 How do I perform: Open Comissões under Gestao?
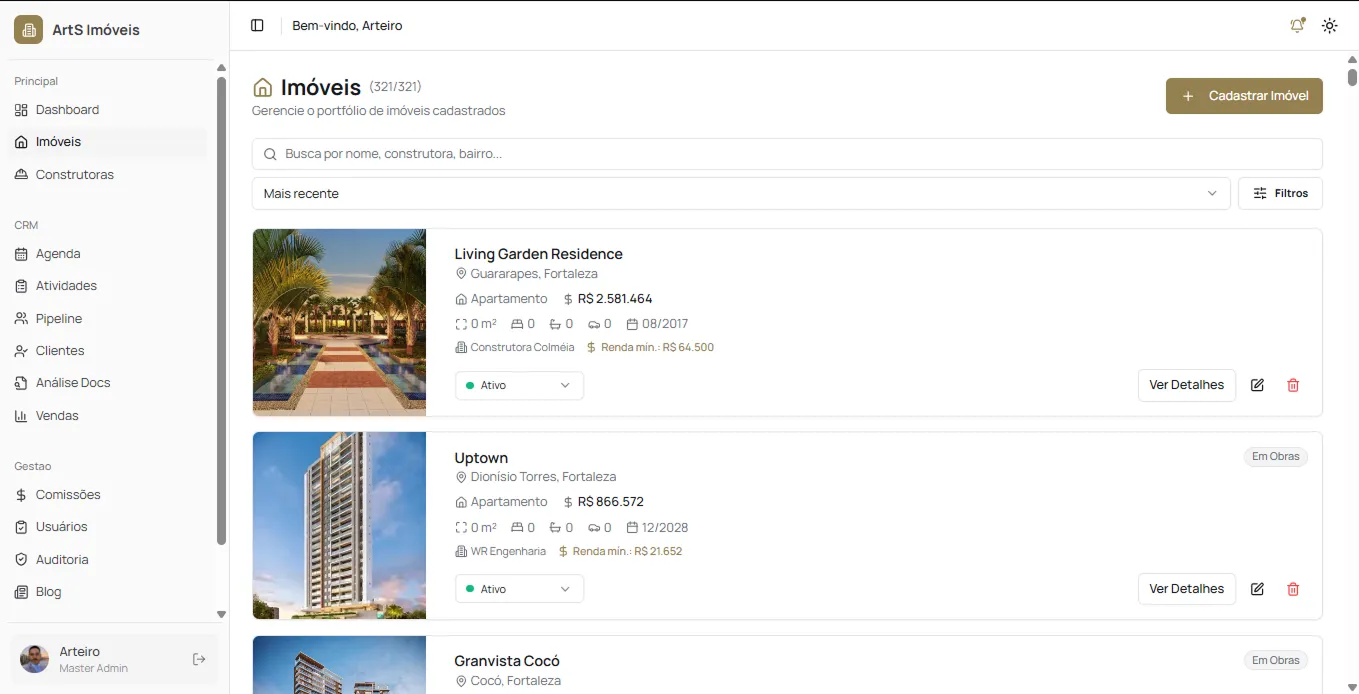(x=108, y=495)
